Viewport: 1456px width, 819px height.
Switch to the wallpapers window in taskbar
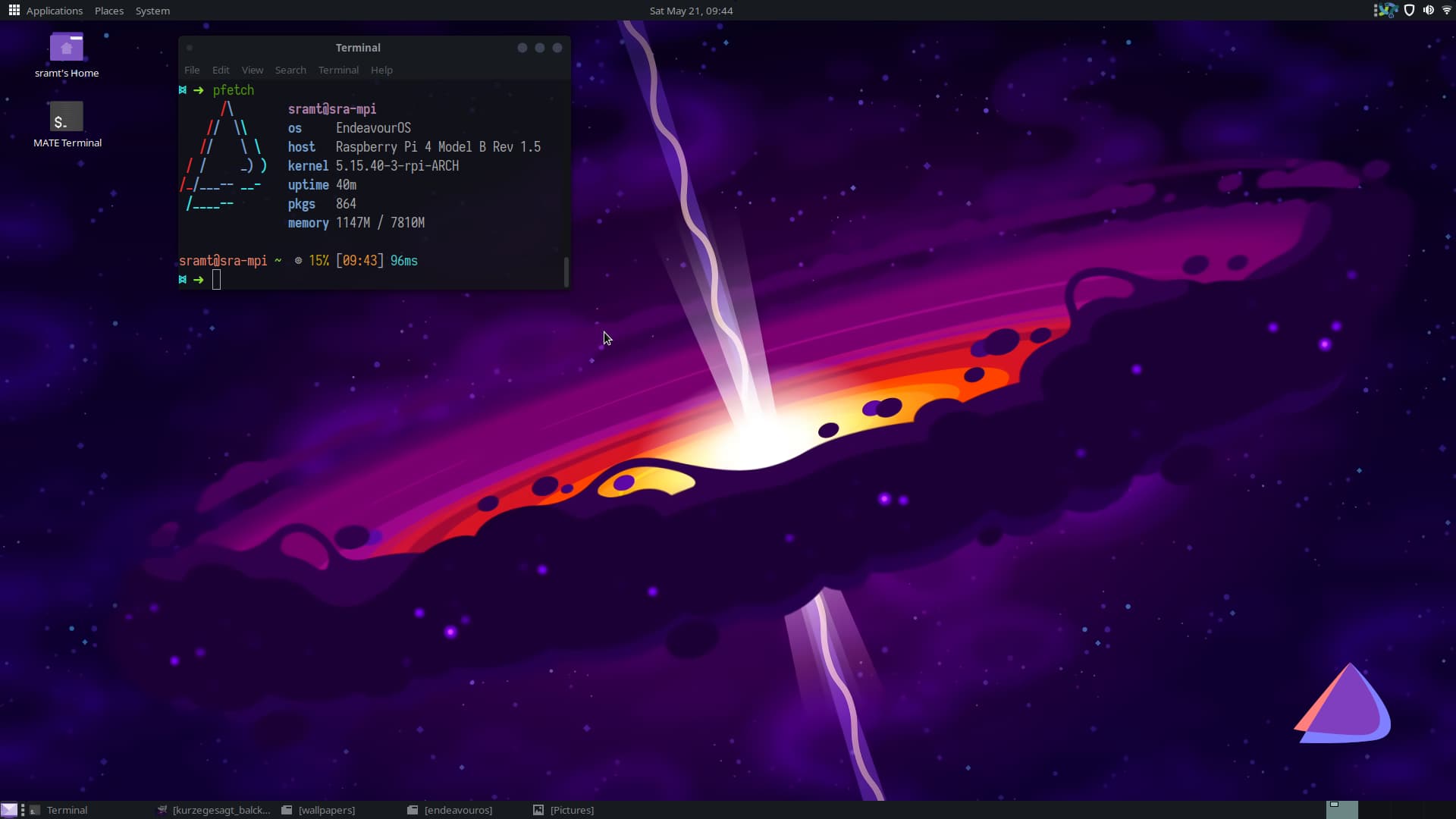click(x=326, y=810)
